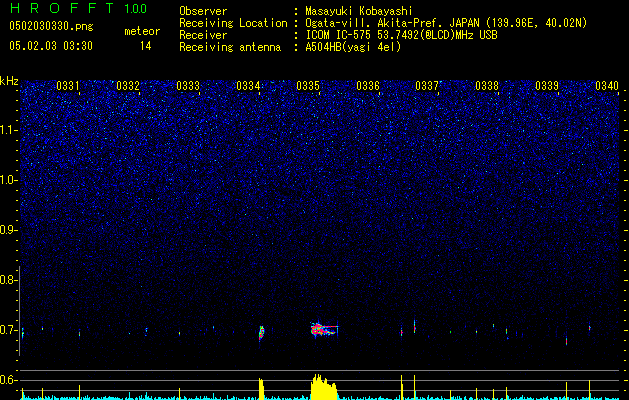
Task: Click the 0335 time marker
Action: [x=308, y=86]
